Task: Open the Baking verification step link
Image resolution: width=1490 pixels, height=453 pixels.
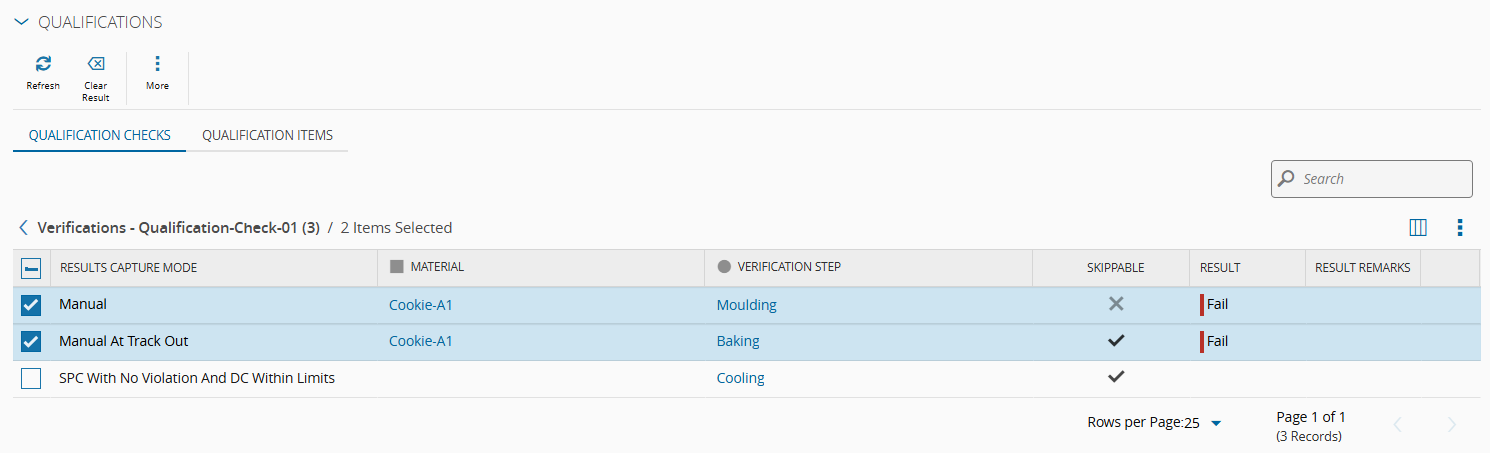Action: pos(738,341)
